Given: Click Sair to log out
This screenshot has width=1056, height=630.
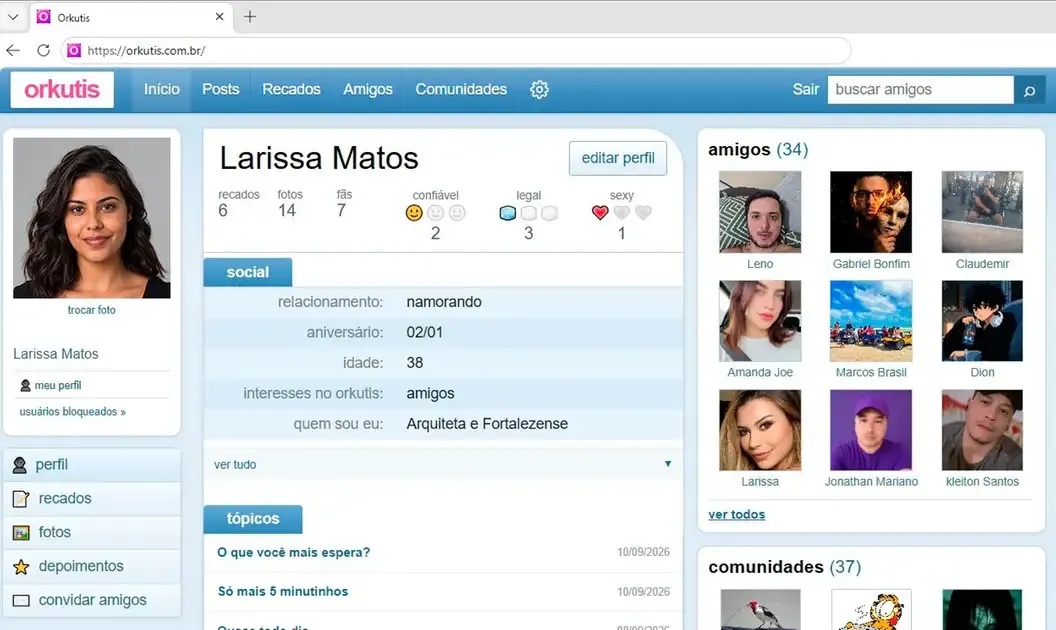Looking at the screenshot, I should tap(805, 90).
